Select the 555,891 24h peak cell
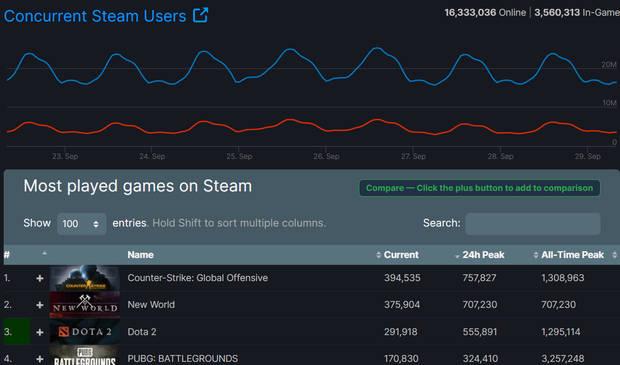The height and width of the screenshot is (365, 620). pyautogui.click(x=480, y=332)
